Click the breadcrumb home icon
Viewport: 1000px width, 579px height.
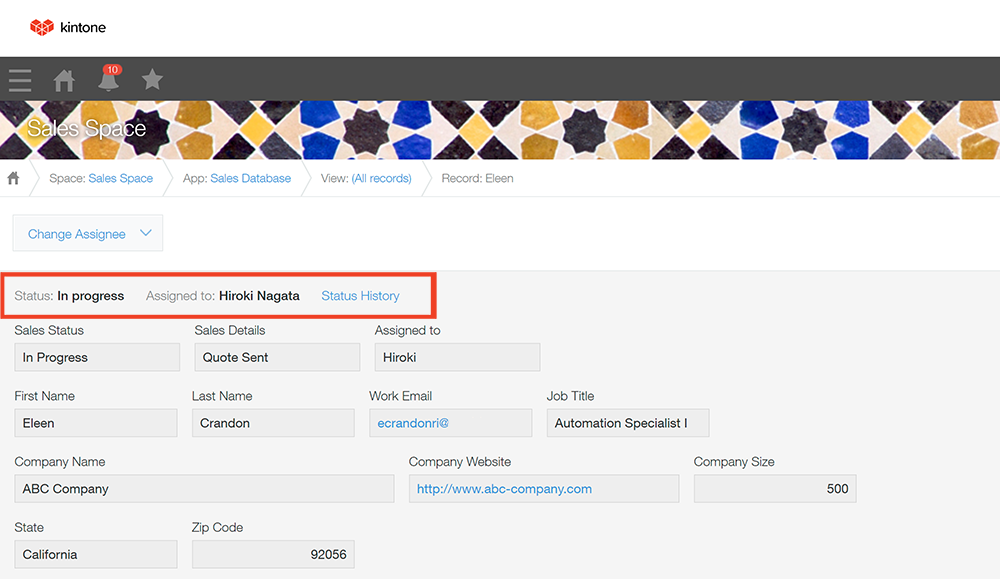click(x=14, y=179)
